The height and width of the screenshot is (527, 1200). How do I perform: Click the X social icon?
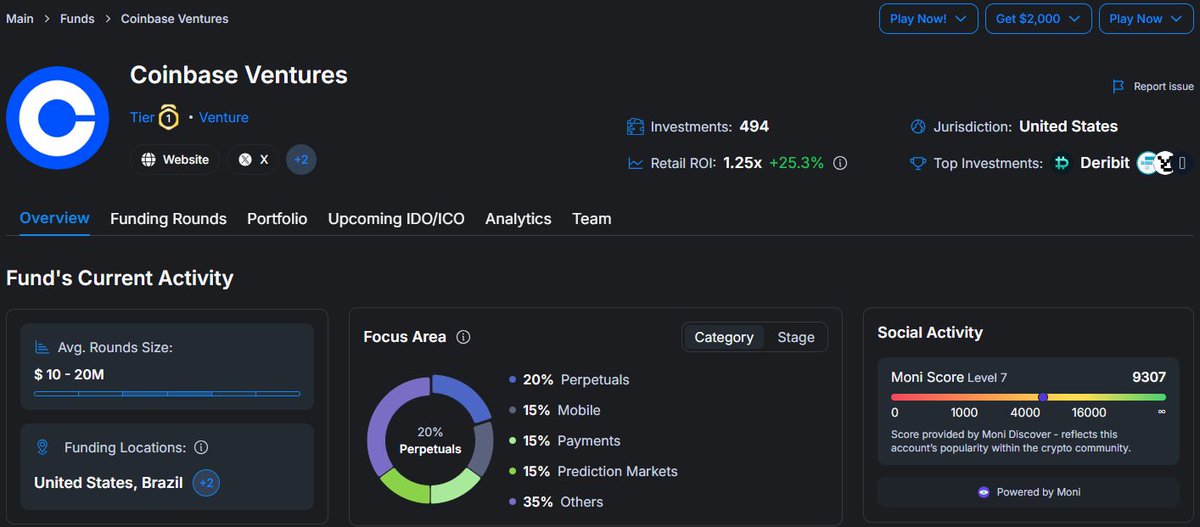[245, 159]
